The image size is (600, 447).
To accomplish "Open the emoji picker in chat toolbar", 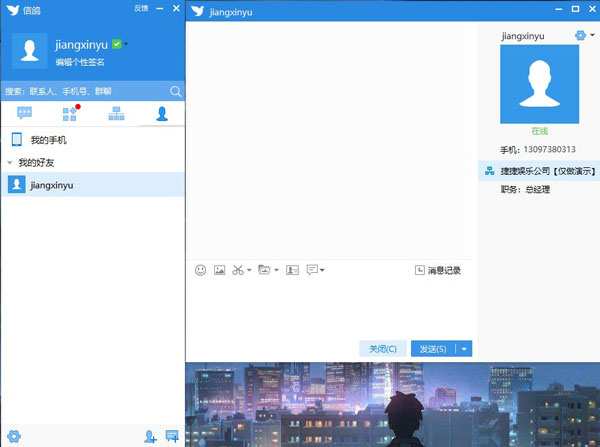I will tap(200, 270).
